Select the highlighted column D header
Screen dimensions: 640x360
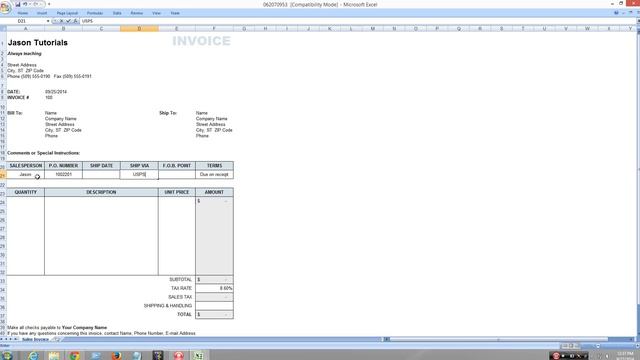[x=139, y=29]
